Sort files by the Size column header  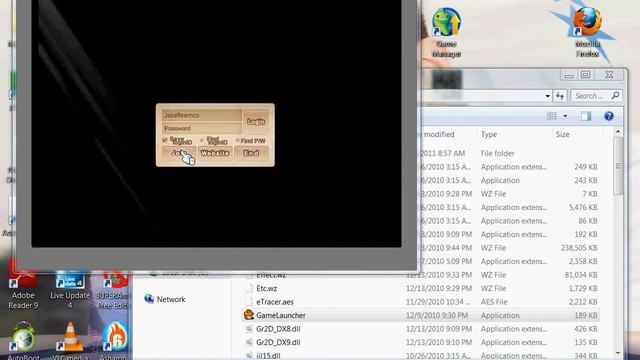[x=562, y=134]
